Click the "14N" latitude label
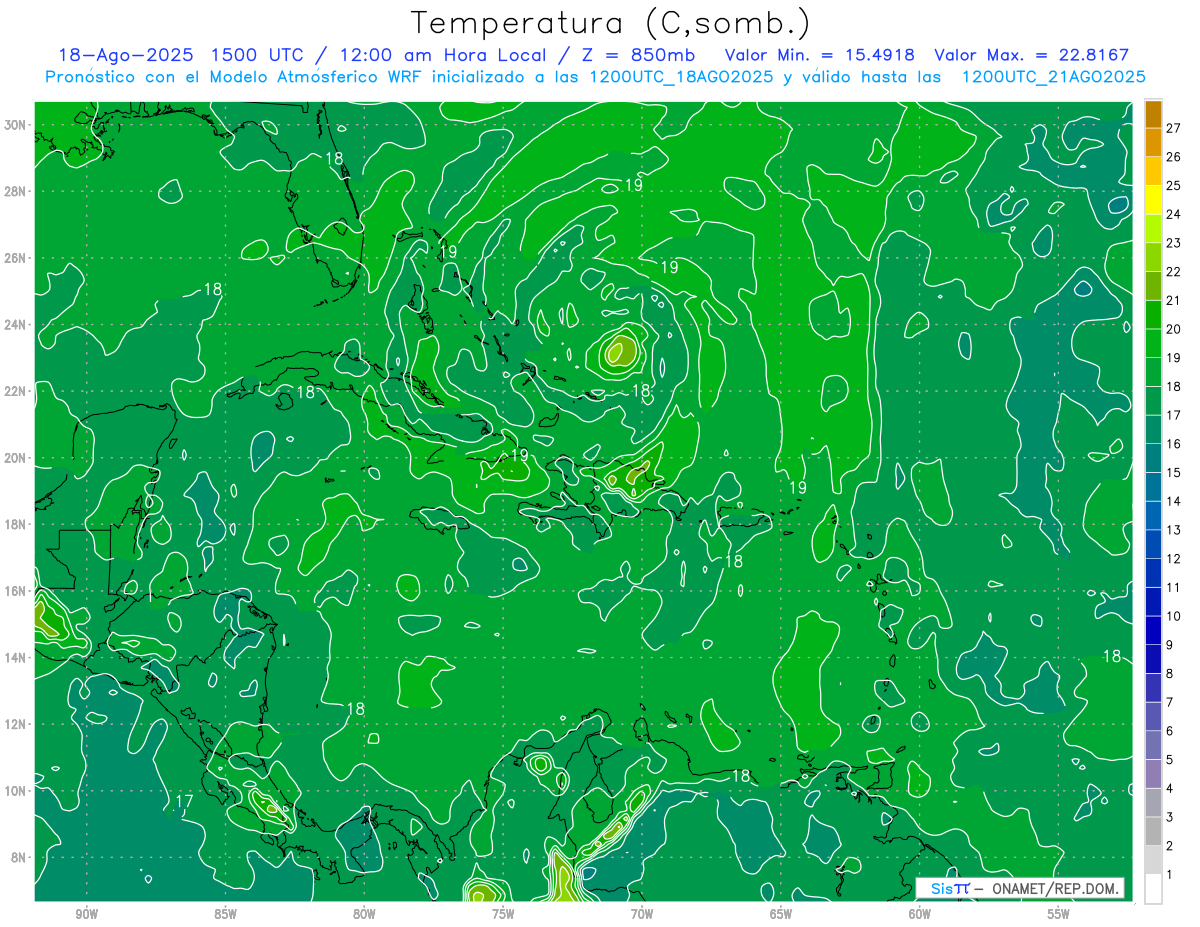The image size is (1200, 927). (x=17, y=657)
